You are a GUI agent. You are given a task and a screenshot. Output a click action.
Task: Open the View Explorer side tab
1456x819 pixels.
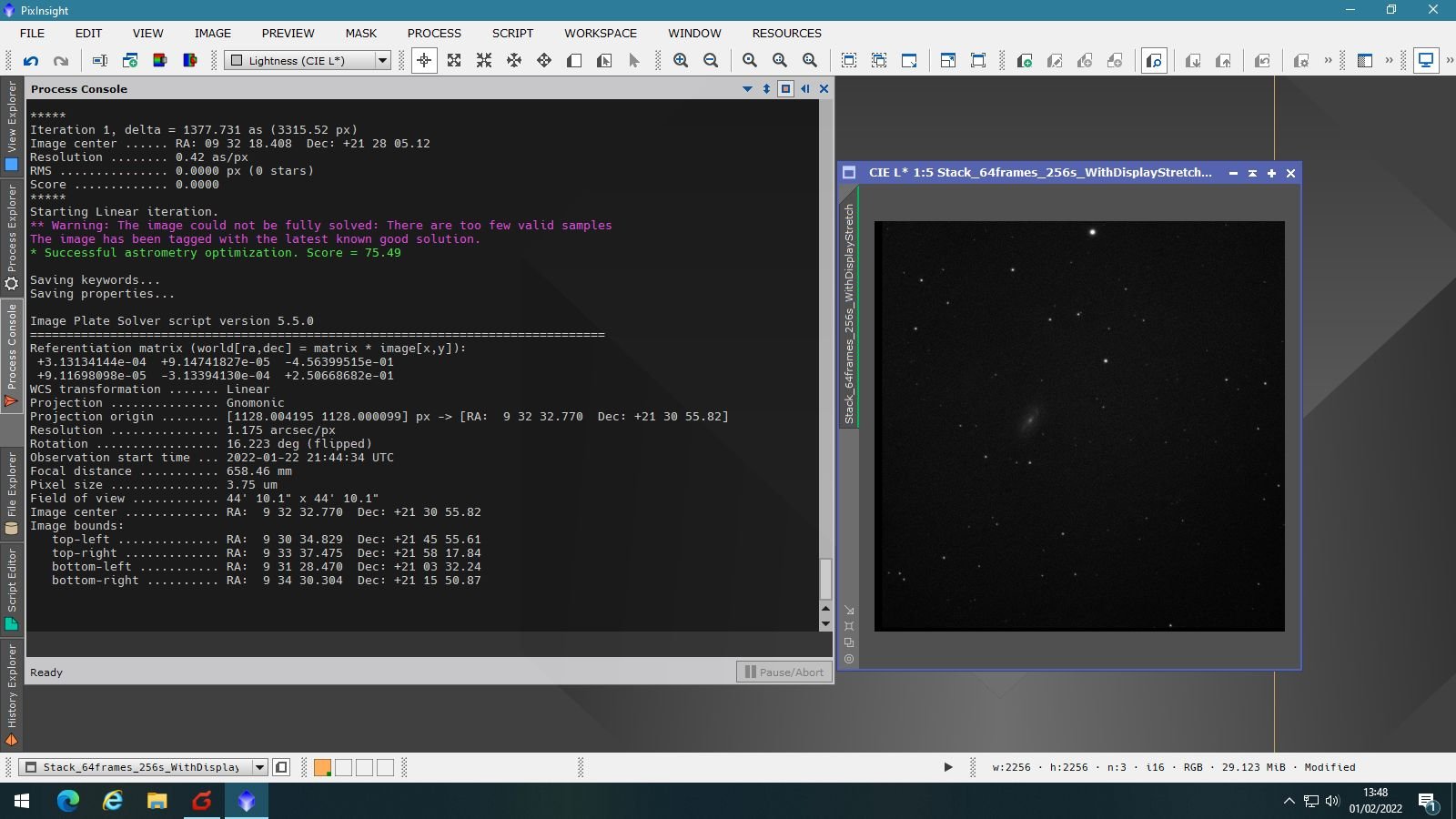click(12, 126)
